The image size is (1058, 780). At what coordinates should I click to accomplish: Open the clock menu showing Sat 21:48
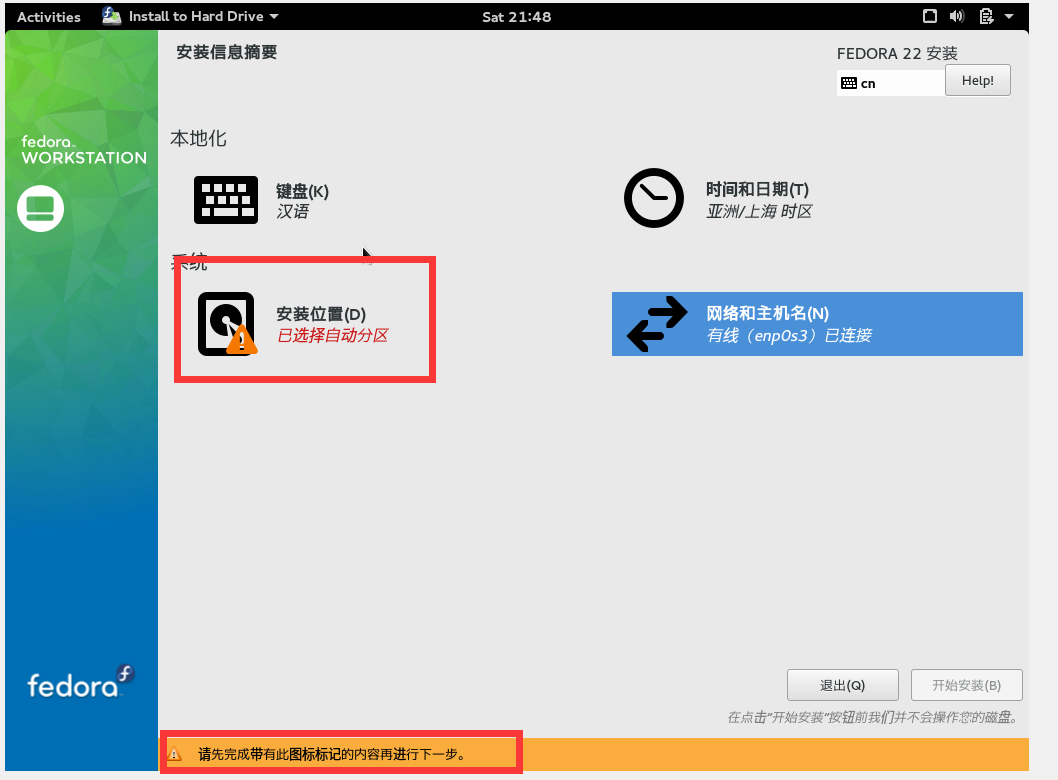(x=516, y=16)
